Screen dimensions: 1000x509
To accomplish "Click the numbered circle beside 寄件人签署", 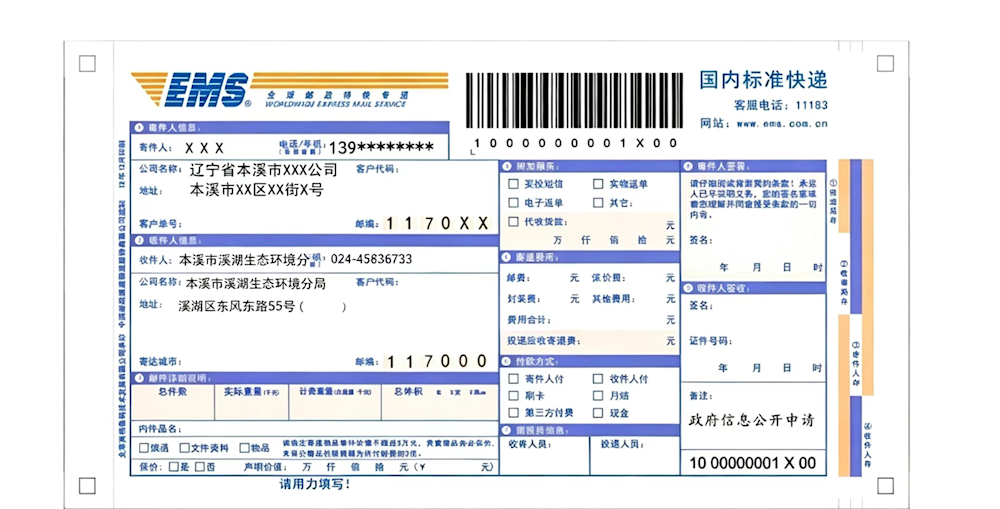I will click(x=688, y=166).
